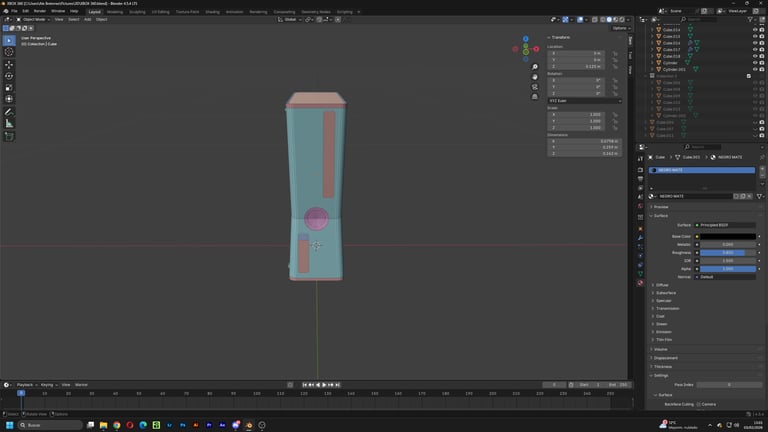Select the Rotate tool
Screen dimensions: 768x432
(x=9, y=76)
